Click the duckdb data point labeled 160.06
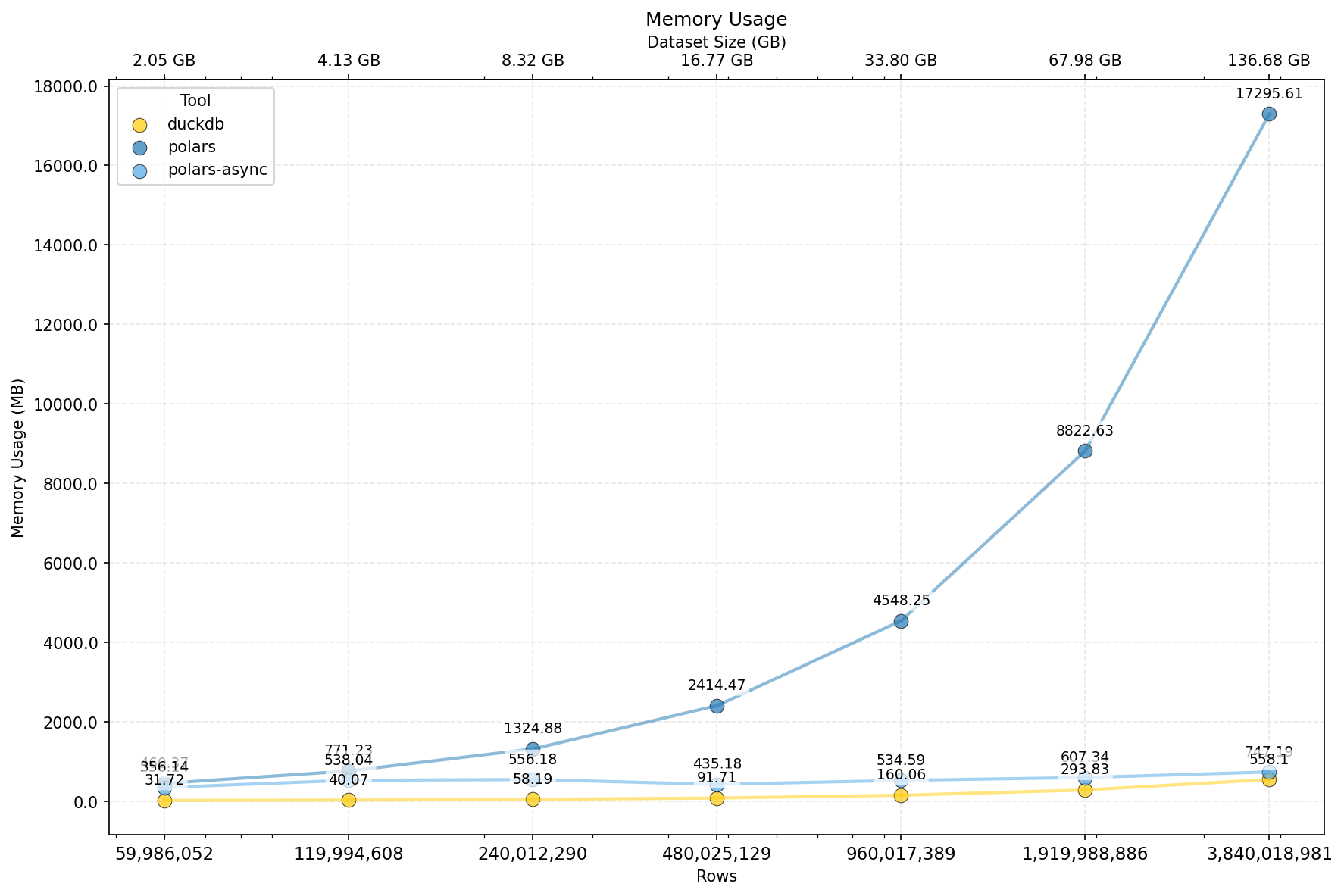The width and height of the screenshot is (1344, 896). coord(902,795)
